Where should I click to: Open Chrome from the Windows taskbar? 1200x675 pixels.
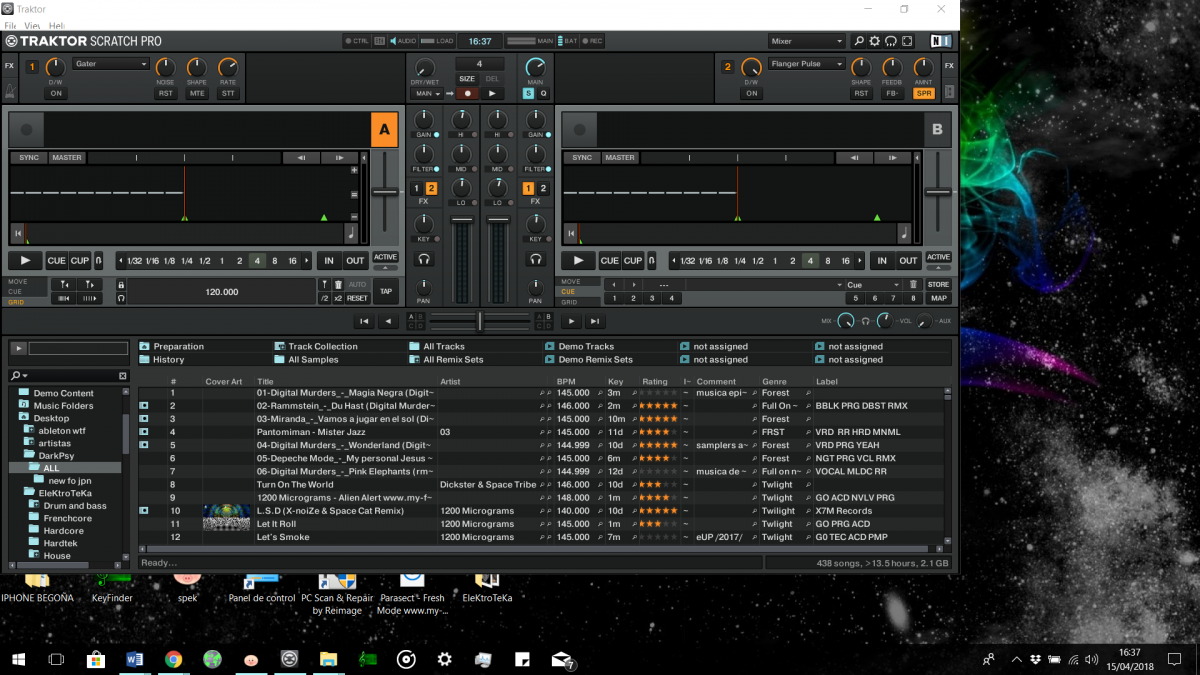173,660
